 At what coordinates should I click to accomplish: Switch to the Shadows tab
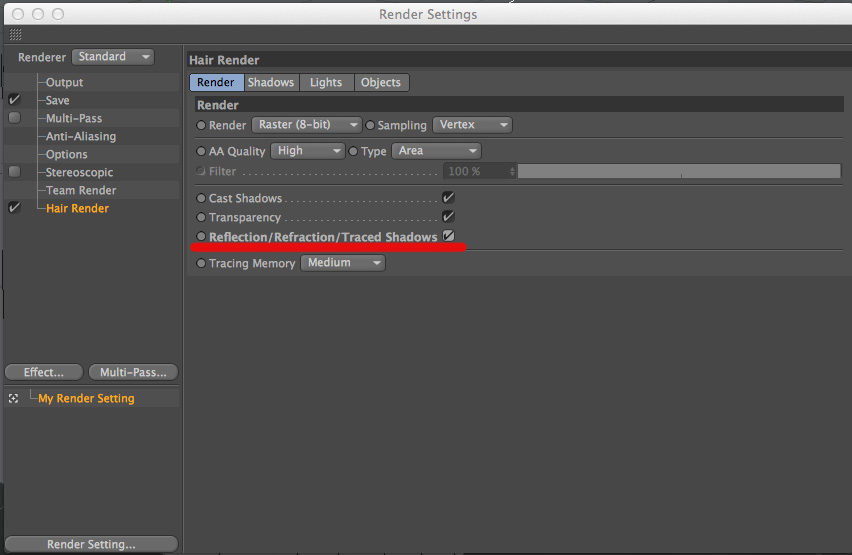(x=271, y=82)
